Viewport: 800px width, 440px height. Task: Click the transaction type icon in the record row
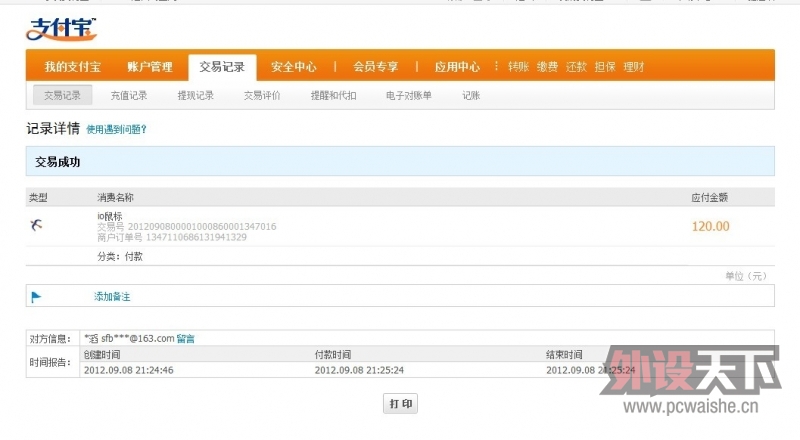pos(36,225)
